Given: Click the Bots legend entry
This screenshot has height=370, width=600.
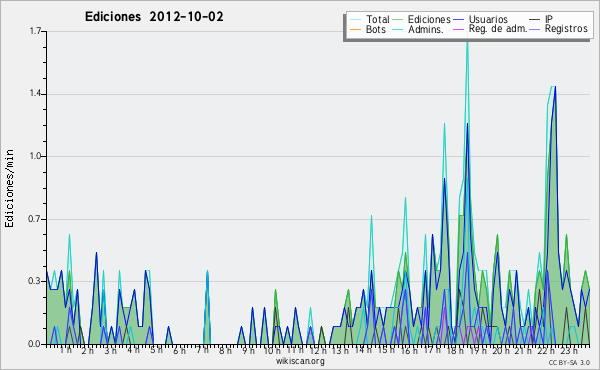Looking at the screenshot, I should click(367, 29).
